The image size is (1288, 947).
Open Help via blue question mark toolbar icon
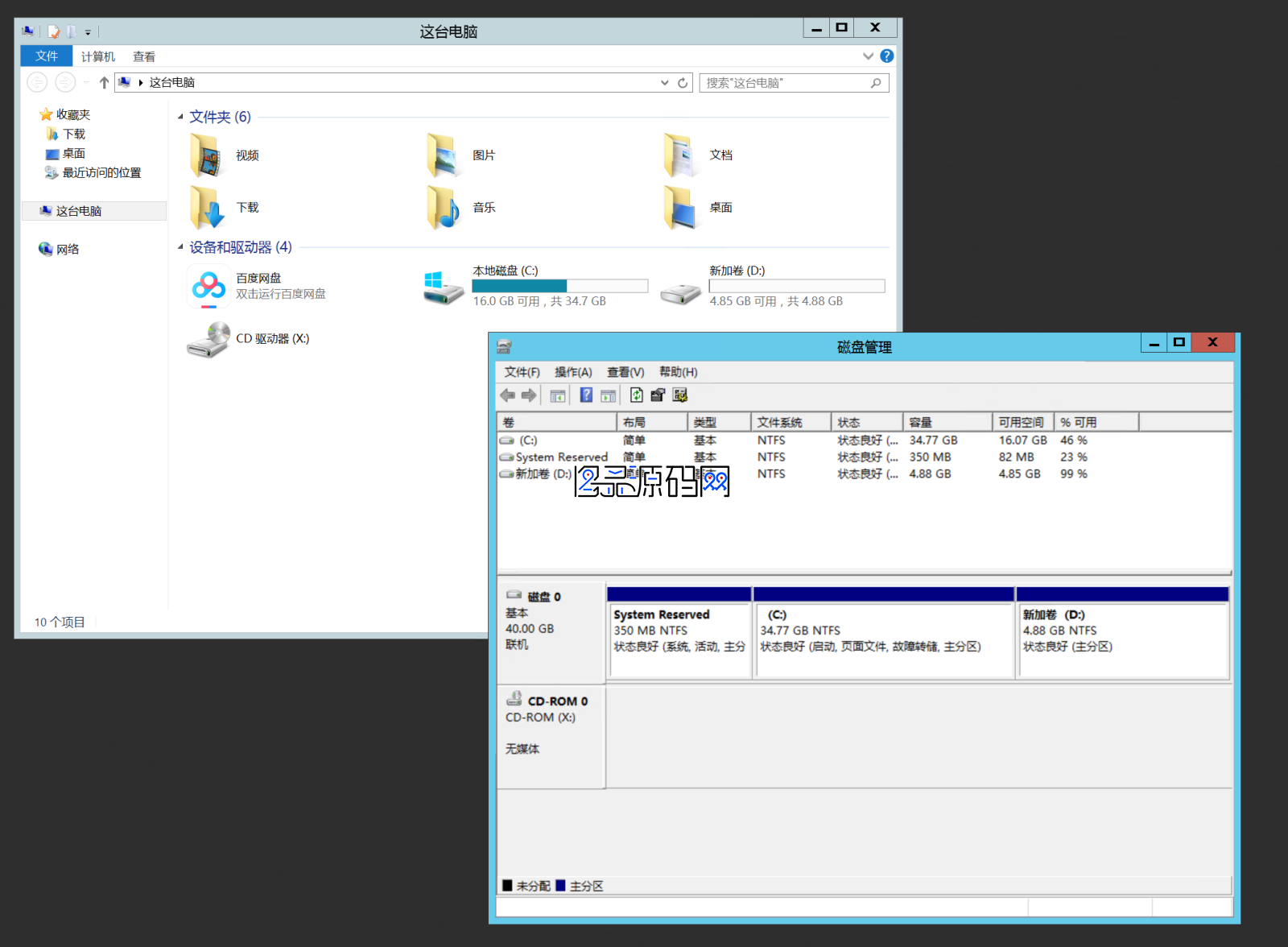click(587, 395)
